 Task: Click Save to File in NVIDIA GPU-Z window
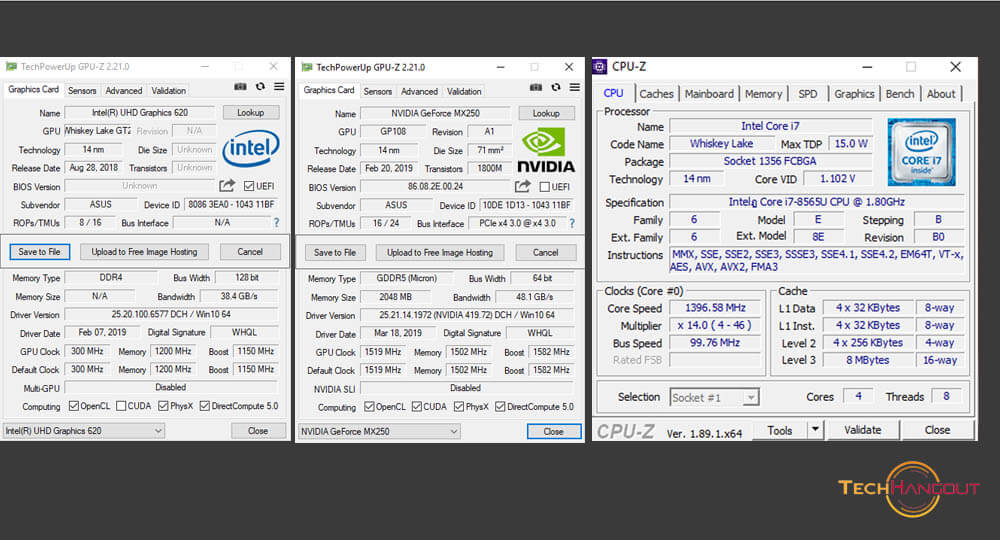pos(335,252)
